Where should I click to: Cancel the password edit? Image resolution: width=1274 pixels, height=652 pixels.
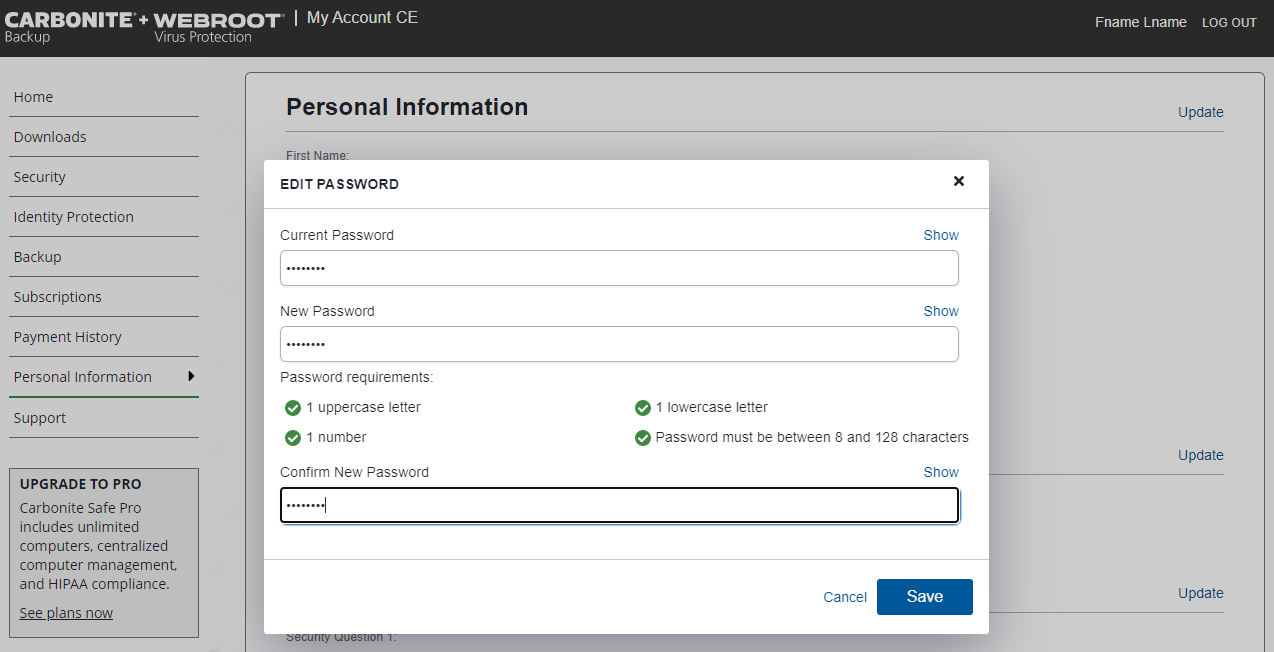pyautogui.click(x=844, y=597)
